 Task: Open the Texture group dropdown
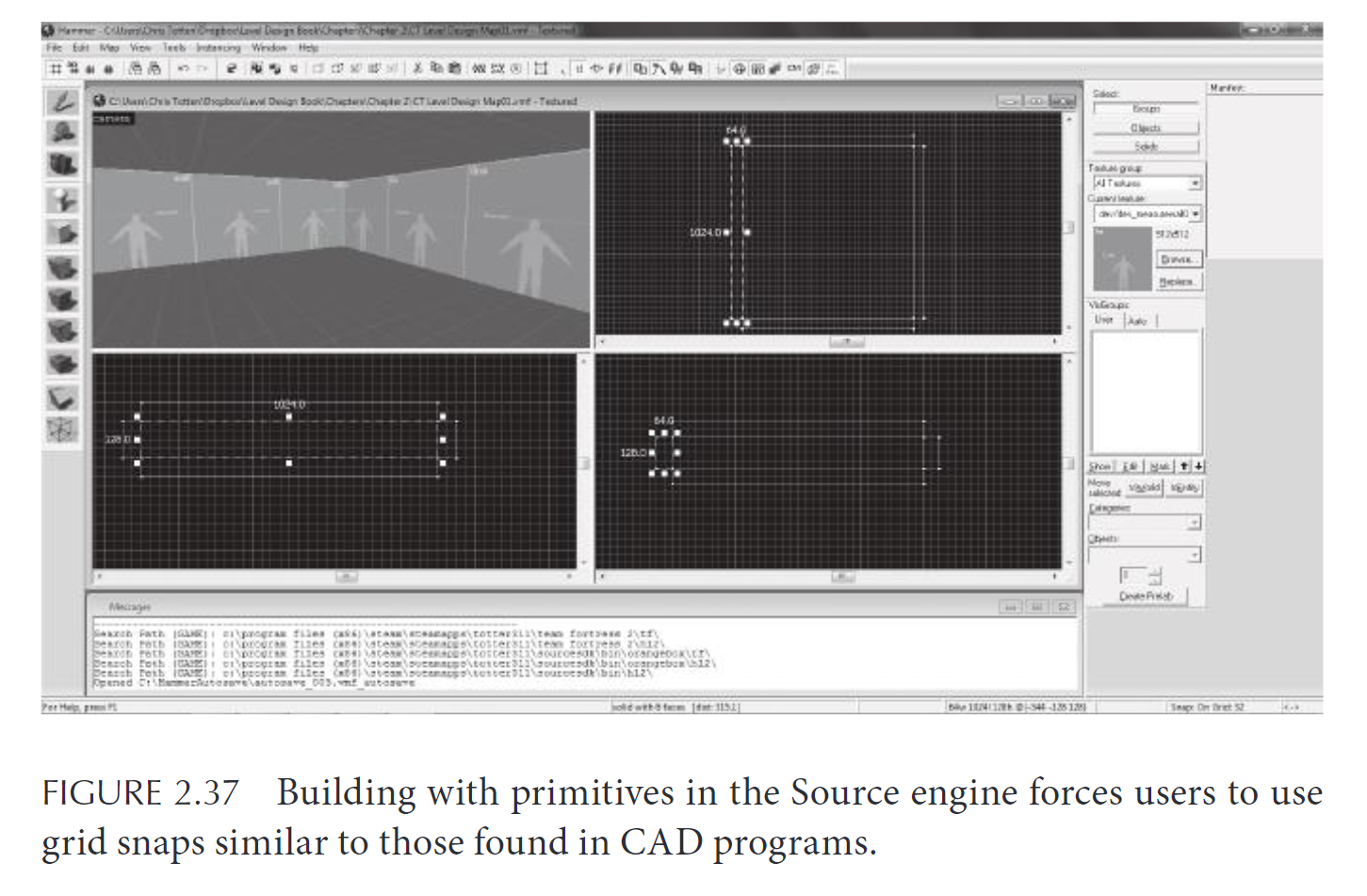click(1147, 184)
